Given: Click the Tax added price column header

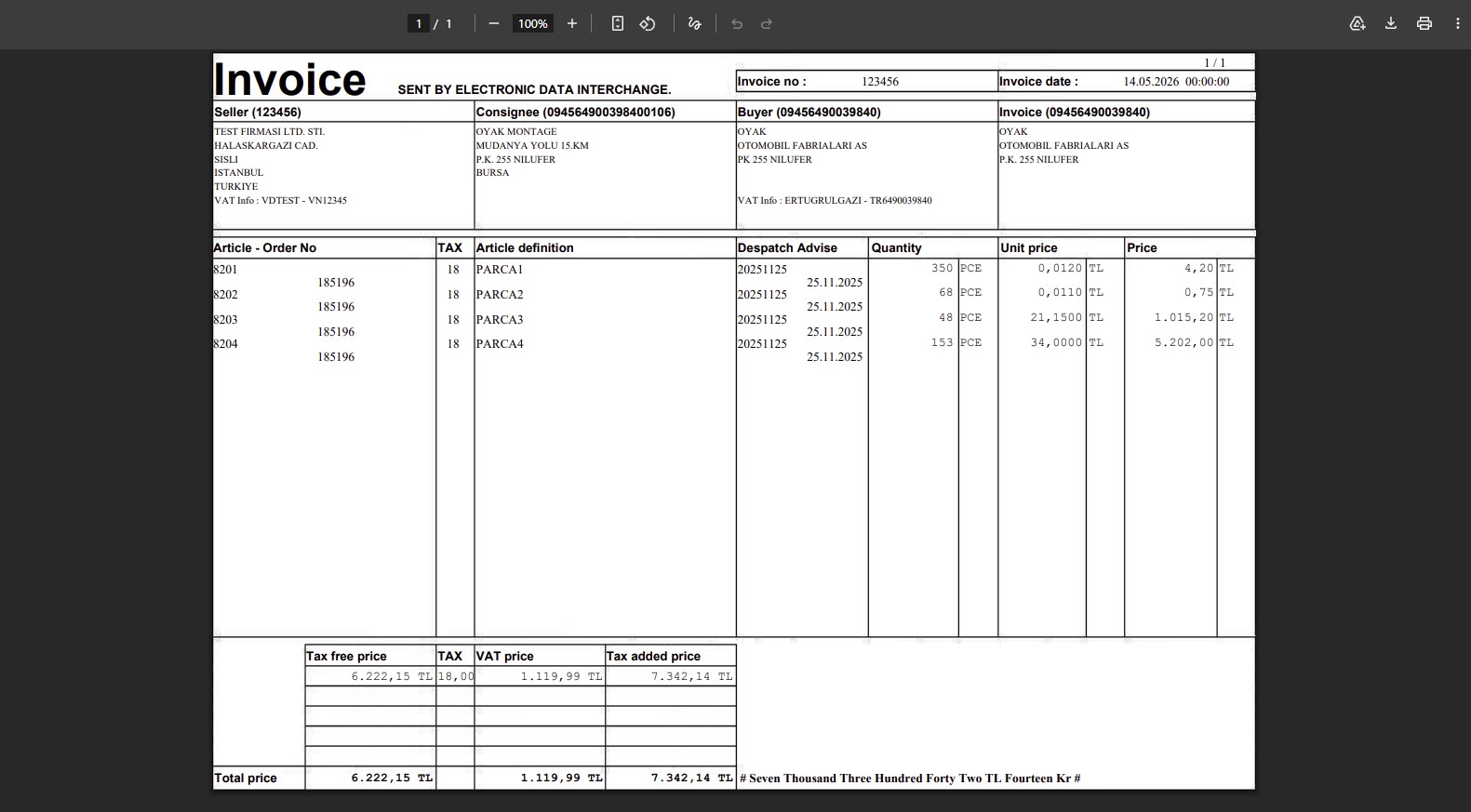Looking at the screenshot, I should 653,656.
